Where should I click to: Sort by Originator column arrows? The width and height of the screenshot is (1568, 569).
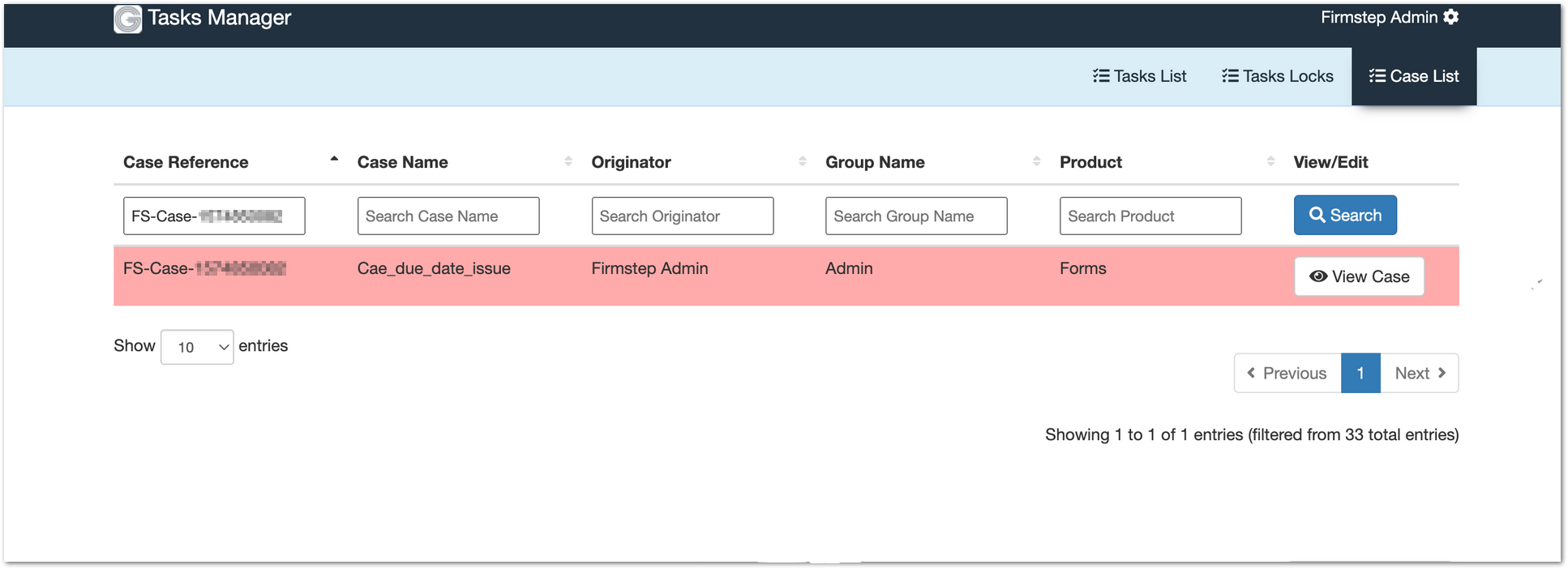802,161
